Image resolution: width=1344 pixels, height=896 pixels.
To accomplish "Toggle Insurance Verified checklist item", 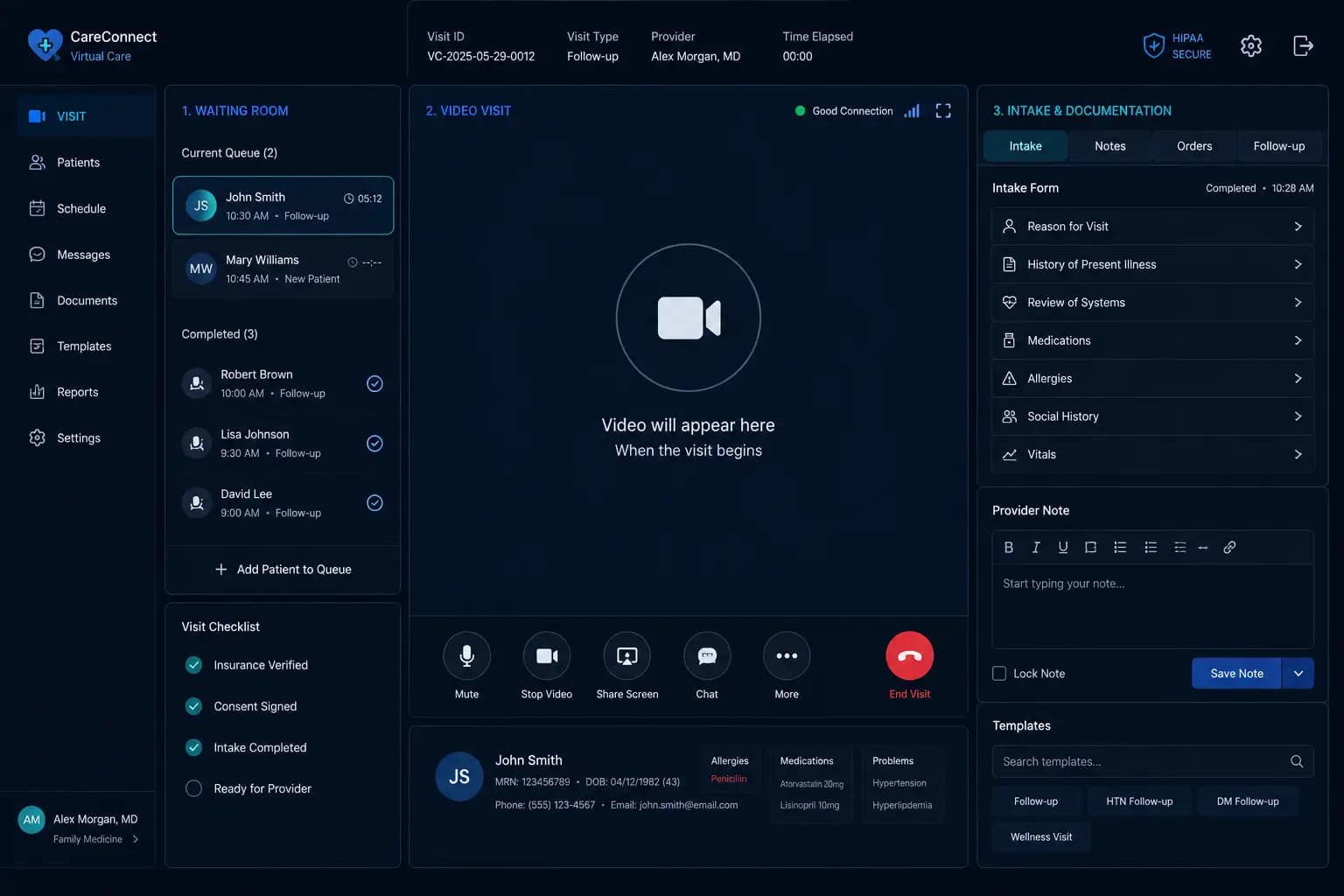I will [194, 665].
